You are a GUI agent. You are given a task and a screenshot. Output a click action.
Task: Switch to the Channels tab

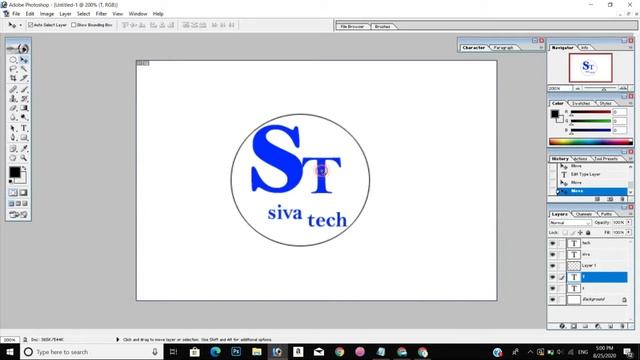tap(583, 214)
